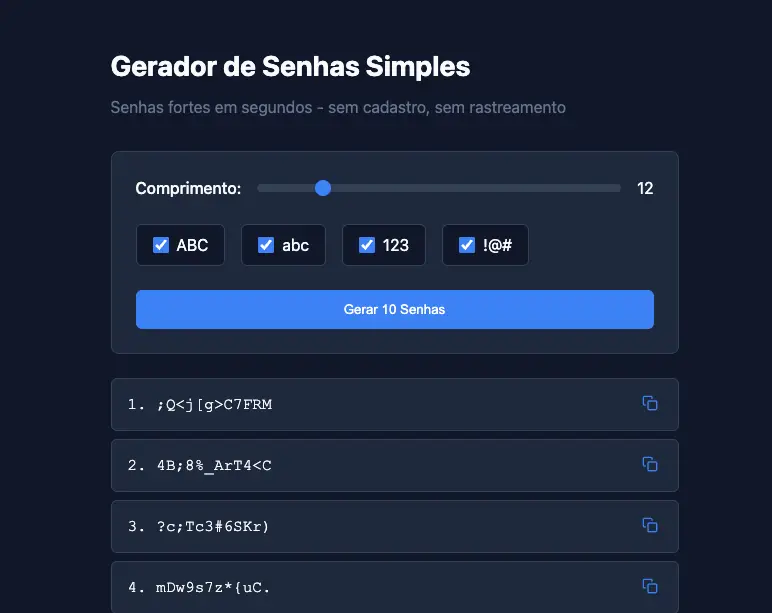Viewport: 772px width, 613px height.
Task: Copy the fourth password mDw9s7z*{uC.
Action: point(650,586)
